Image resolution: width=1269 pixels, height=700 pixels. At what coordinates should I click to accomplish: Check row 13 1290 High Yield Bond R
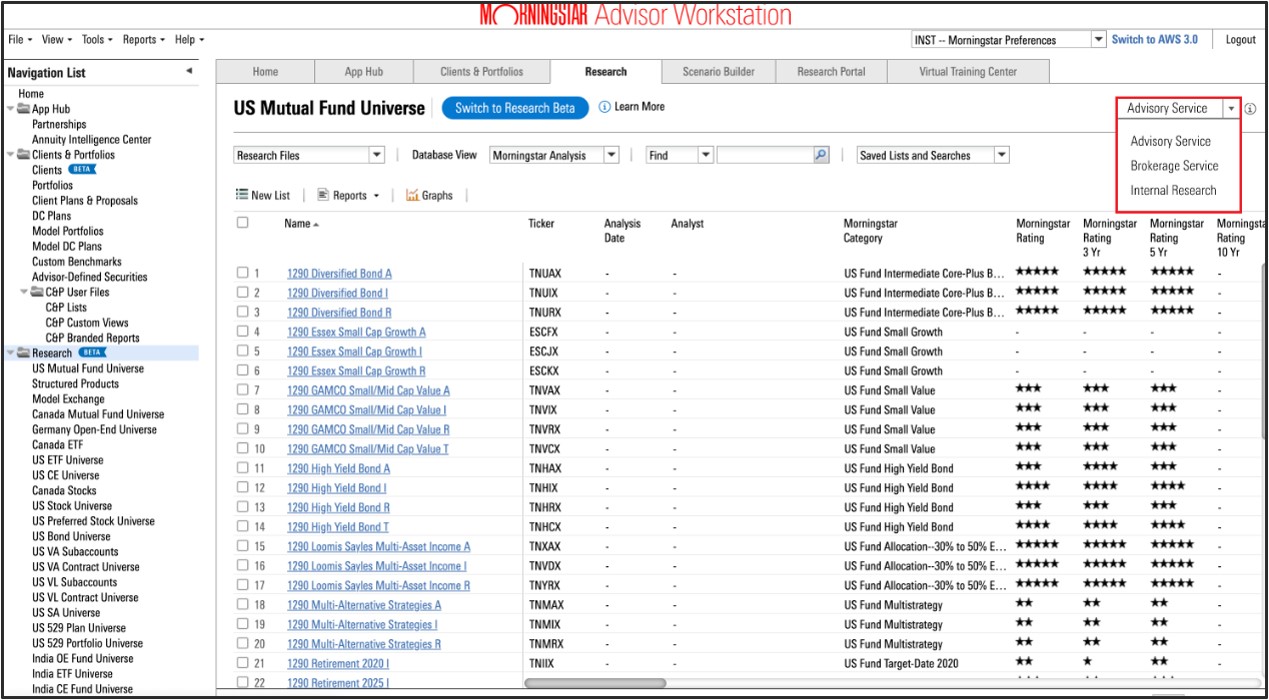[242, 507]
